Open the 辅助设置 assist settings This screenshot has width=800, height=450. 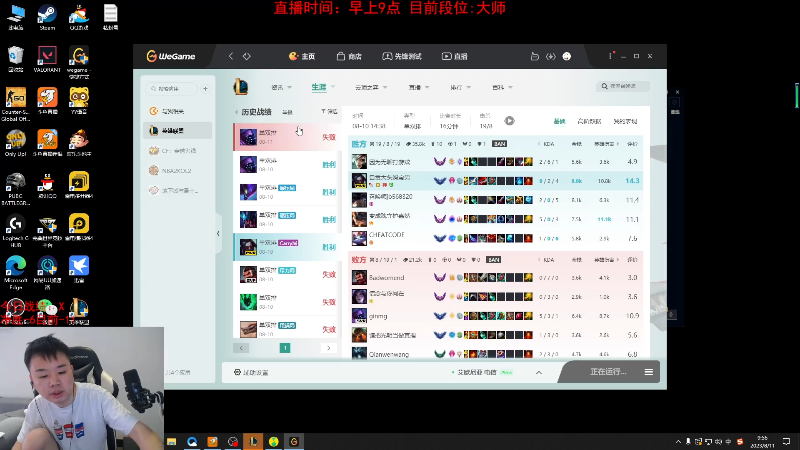251,372
